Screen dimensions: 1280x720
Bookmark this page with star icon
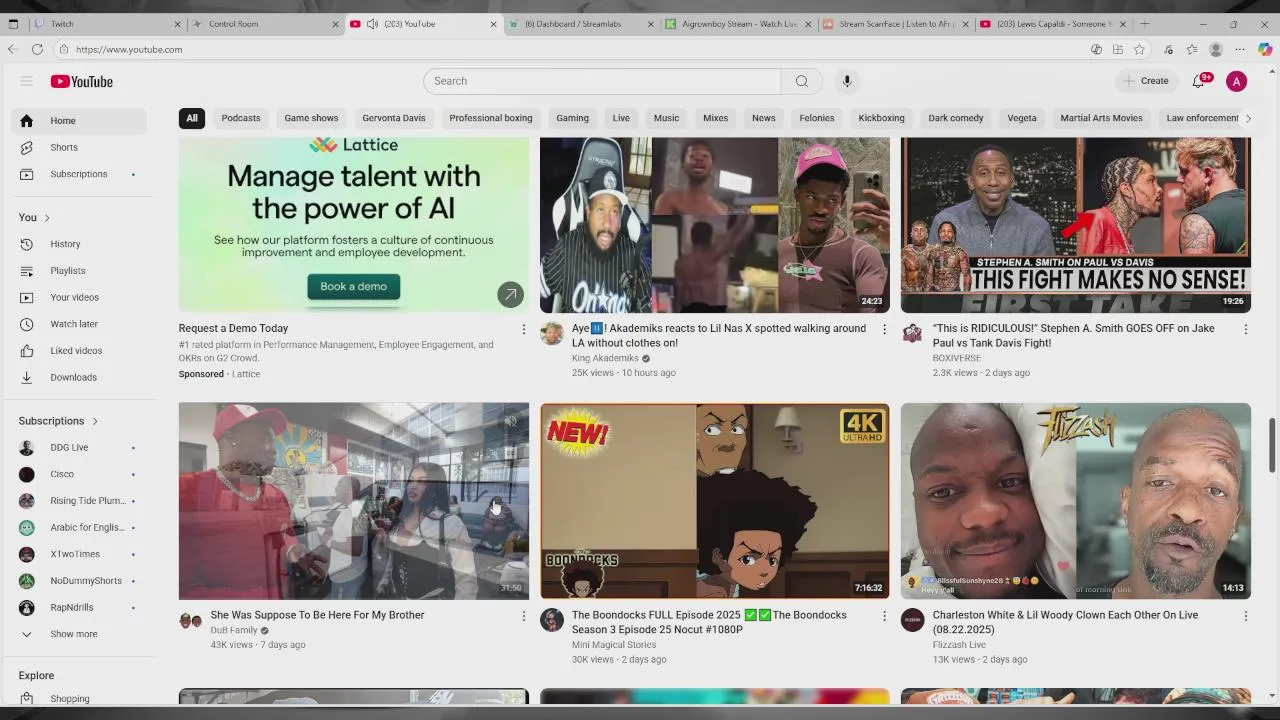(x=1139, y=49)
